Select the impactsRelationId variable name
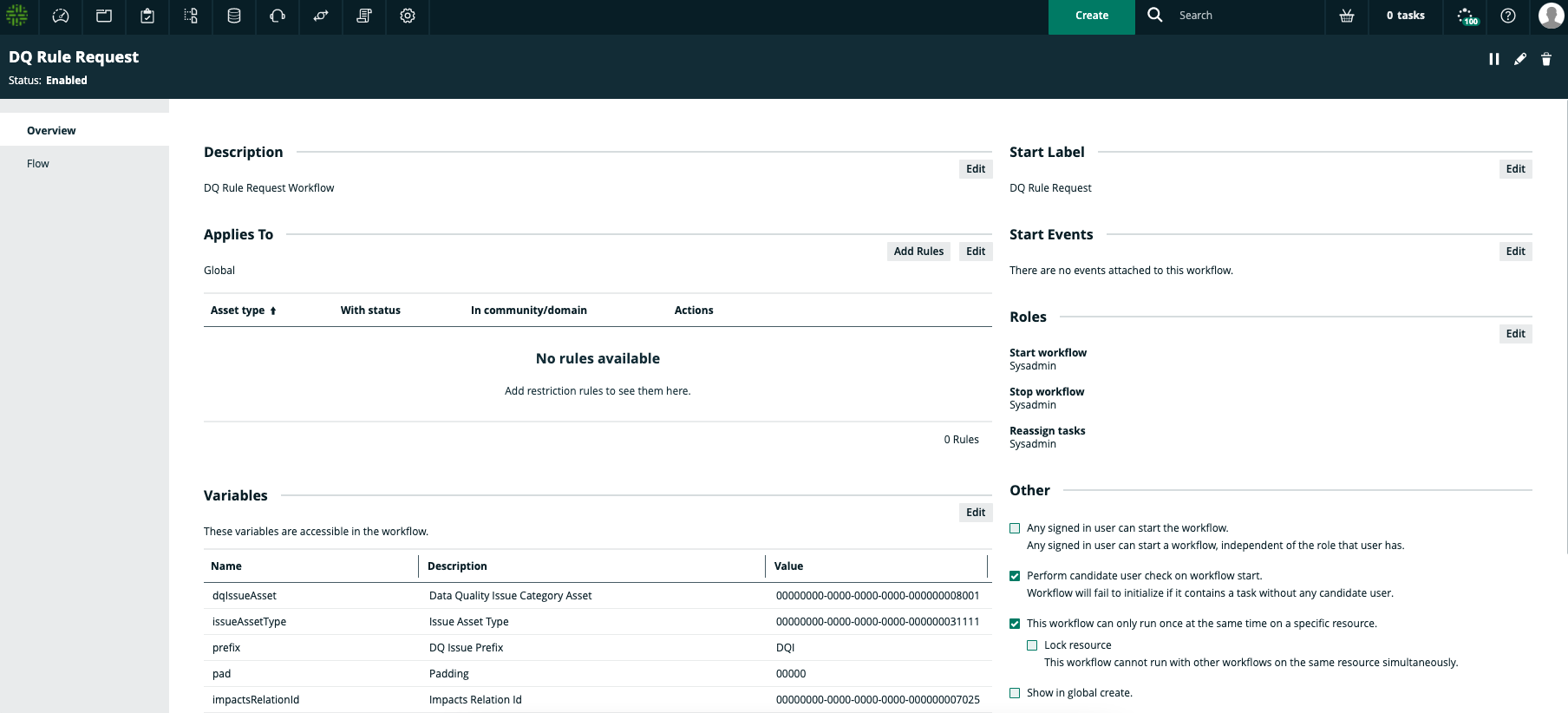Image resolution: width=1568 pixels, height=713 pixels. [x=256, y=700]
